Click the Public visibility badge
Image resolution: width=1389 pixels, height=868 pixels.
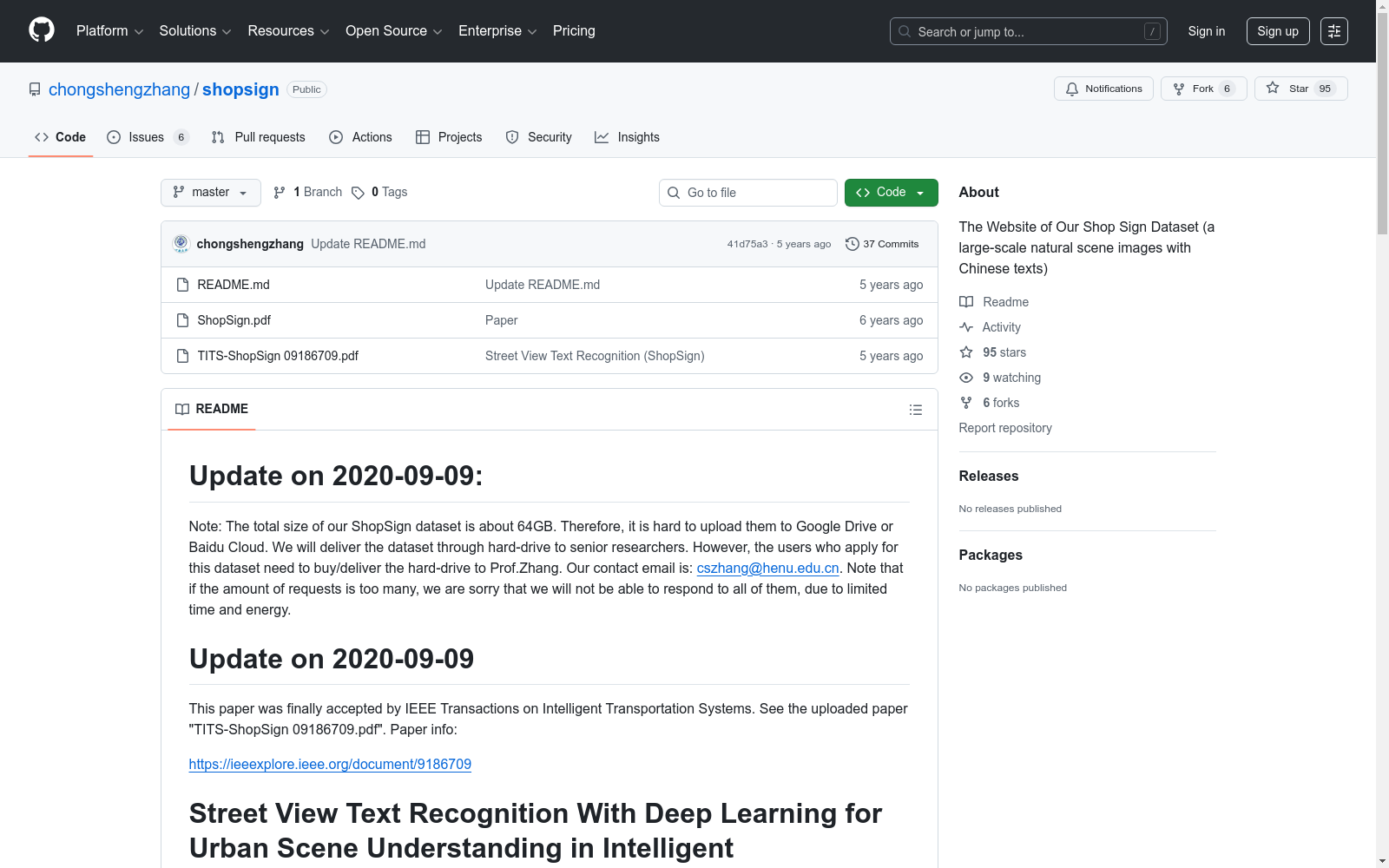pos(306,89)
